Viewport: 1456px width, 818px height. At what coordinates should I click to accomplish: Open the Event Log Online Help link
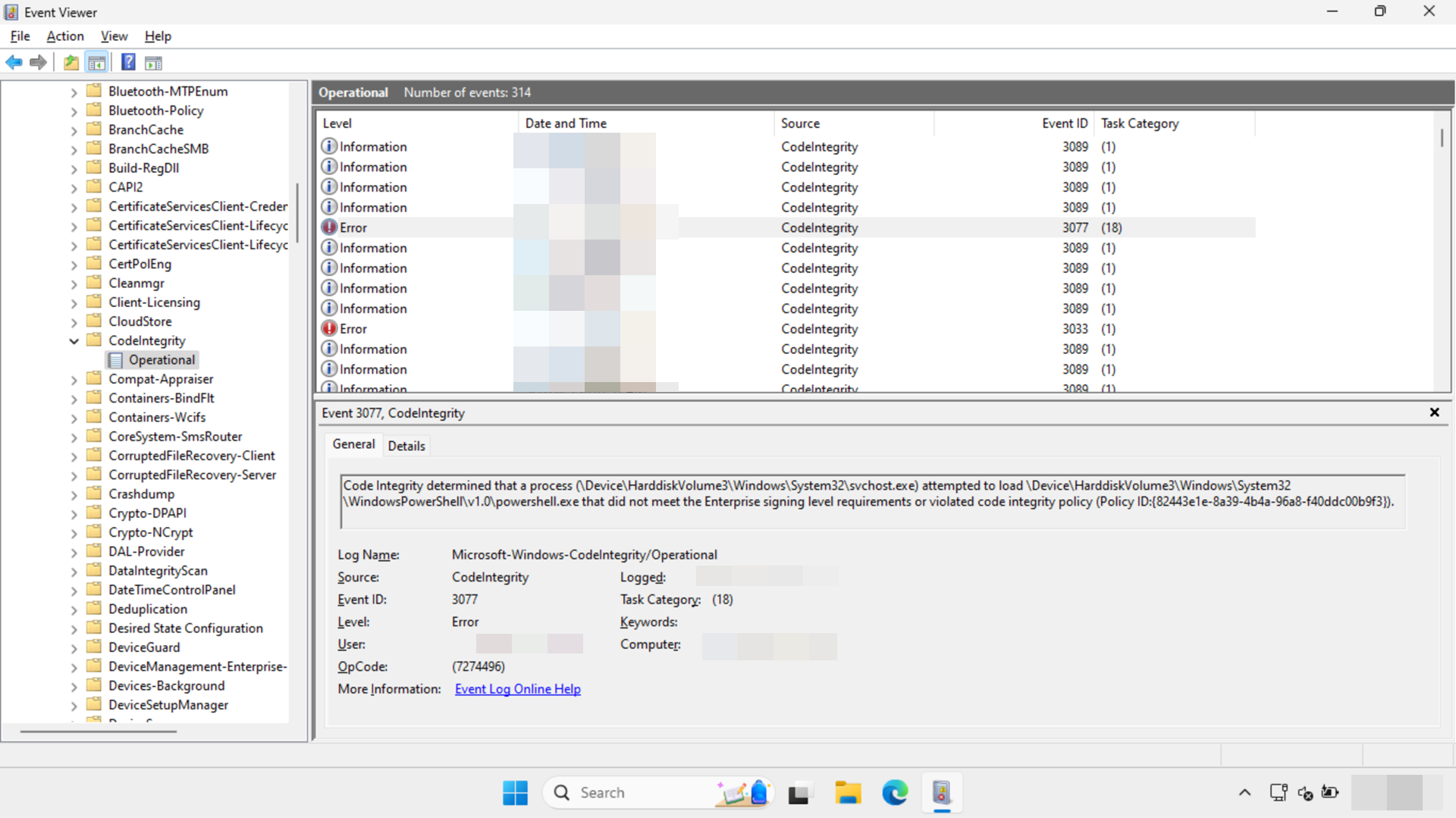click(x=517, y=689)
